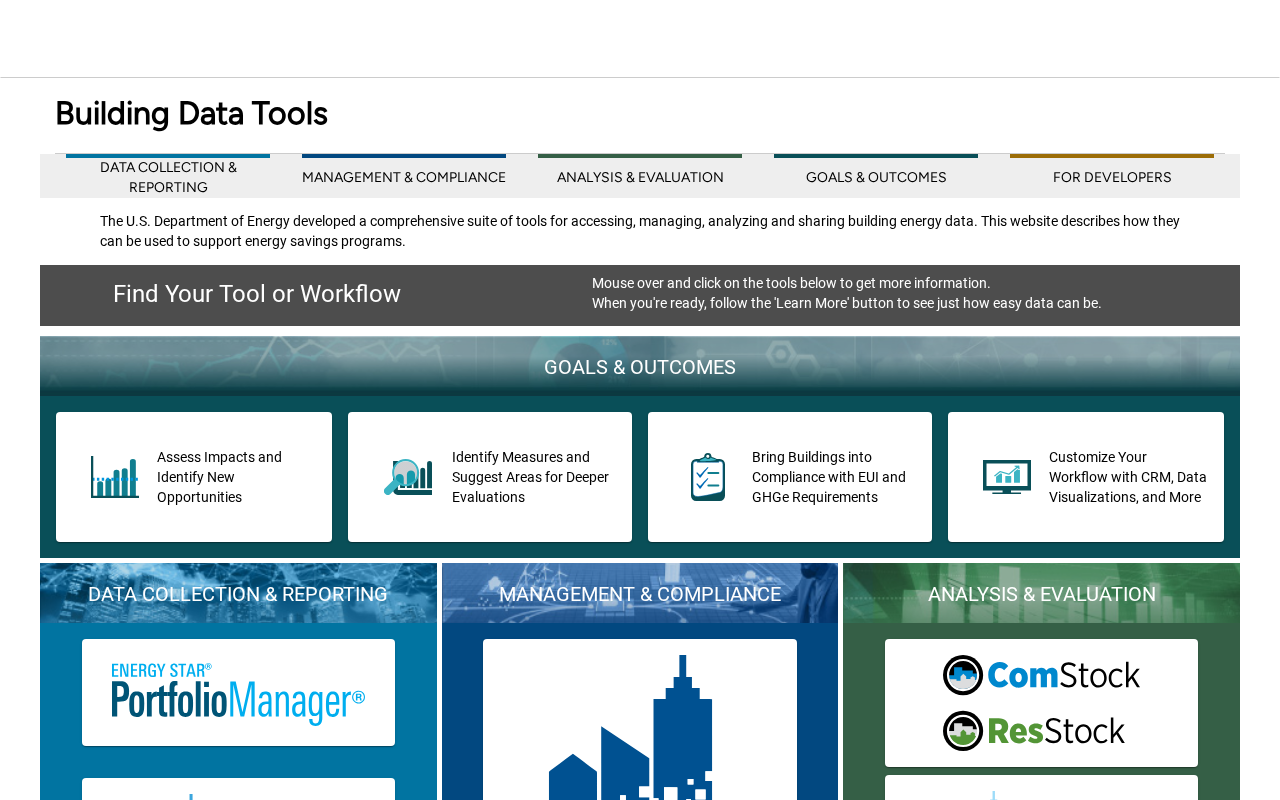Click Identify Measures and Suggest Areas text
Screen dimensions: 1280x800
click(531, 477)
